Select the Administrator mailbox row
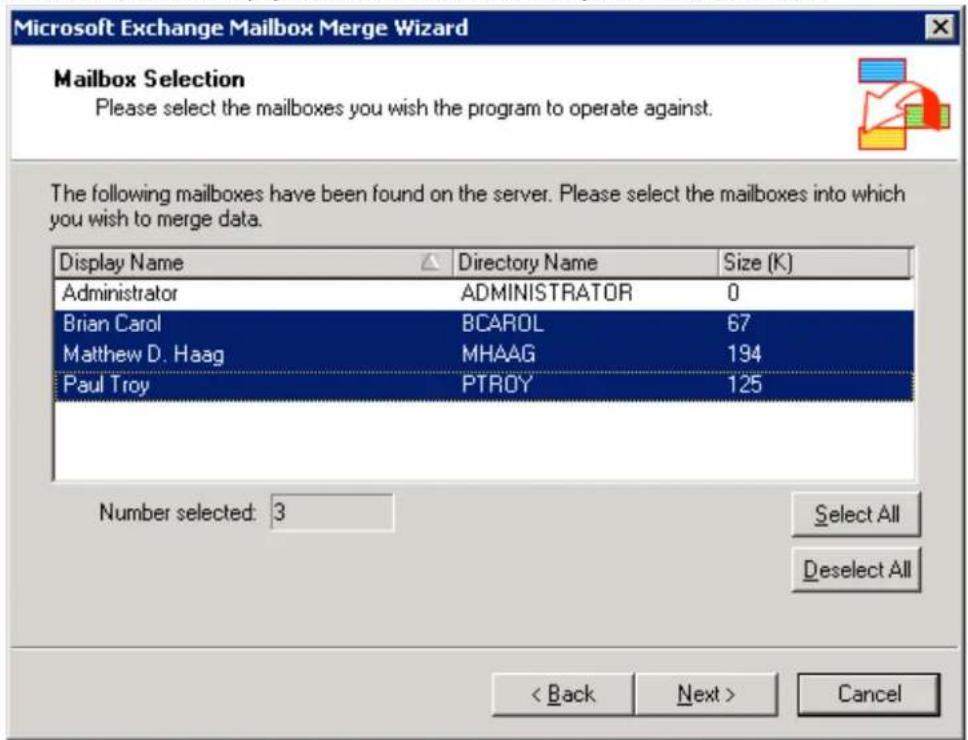 tap(484, 293)
